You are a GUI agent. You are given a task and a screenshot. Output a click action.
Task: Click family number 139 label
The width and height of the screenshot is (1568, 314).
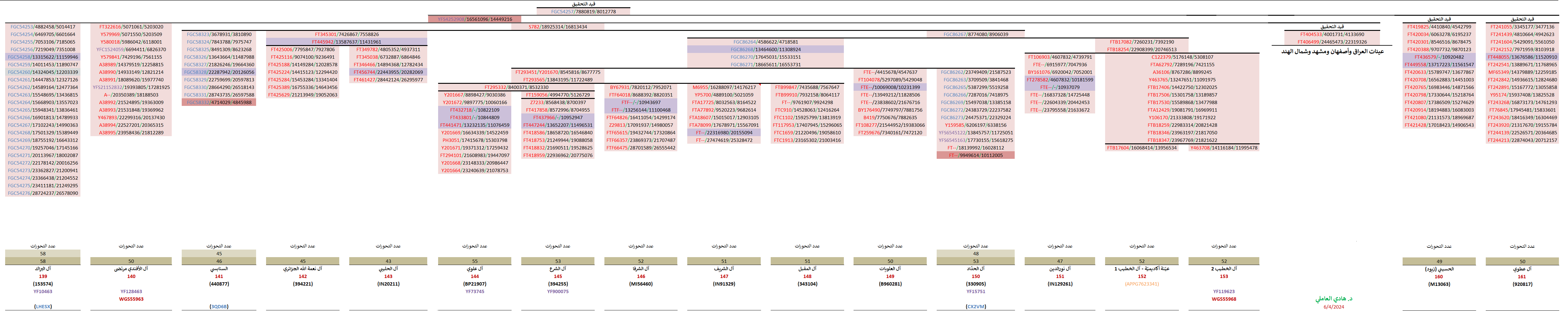[x=43, y=277]
